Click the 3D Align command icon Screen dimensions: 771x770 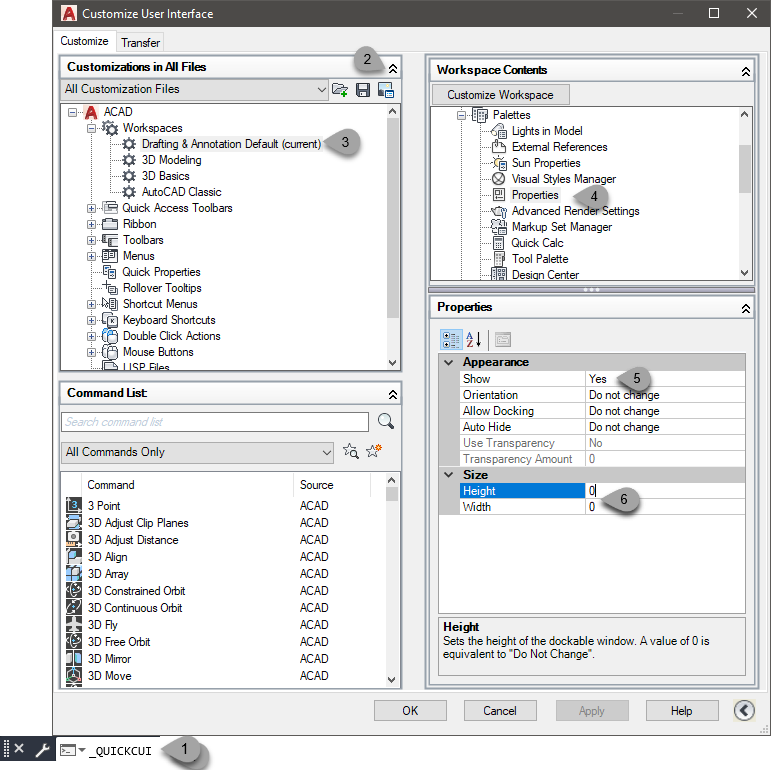74,556
